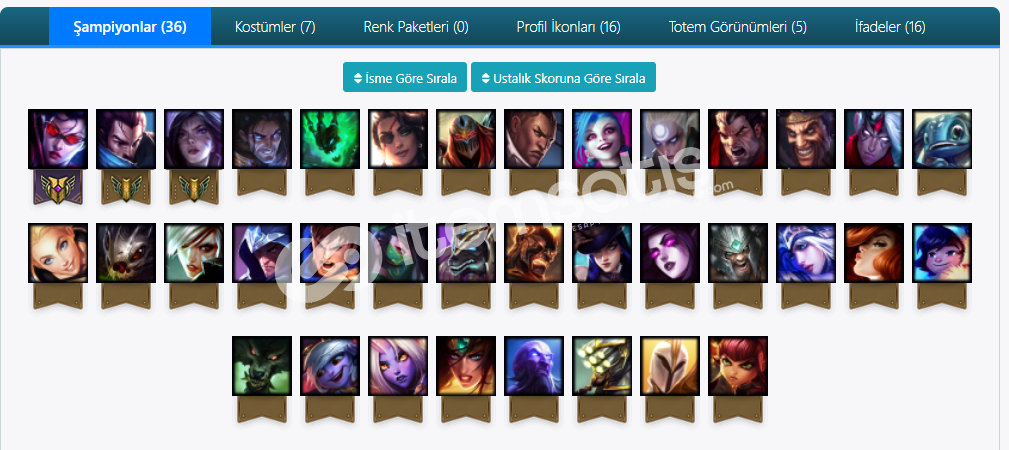Click the purple mastery badge under Vayne

coord(58,188)
